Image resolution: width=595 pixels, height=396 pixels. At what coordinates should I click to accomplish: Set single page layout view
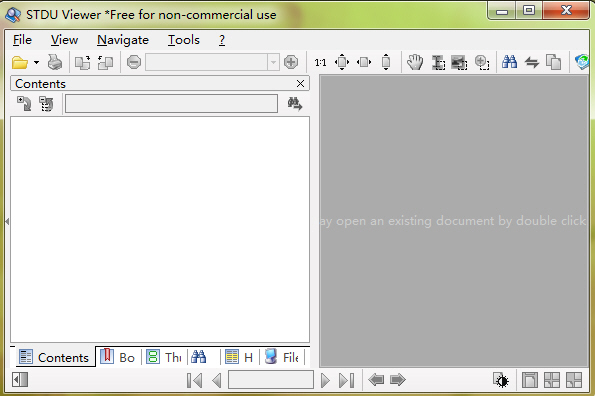tap(530, 380)
